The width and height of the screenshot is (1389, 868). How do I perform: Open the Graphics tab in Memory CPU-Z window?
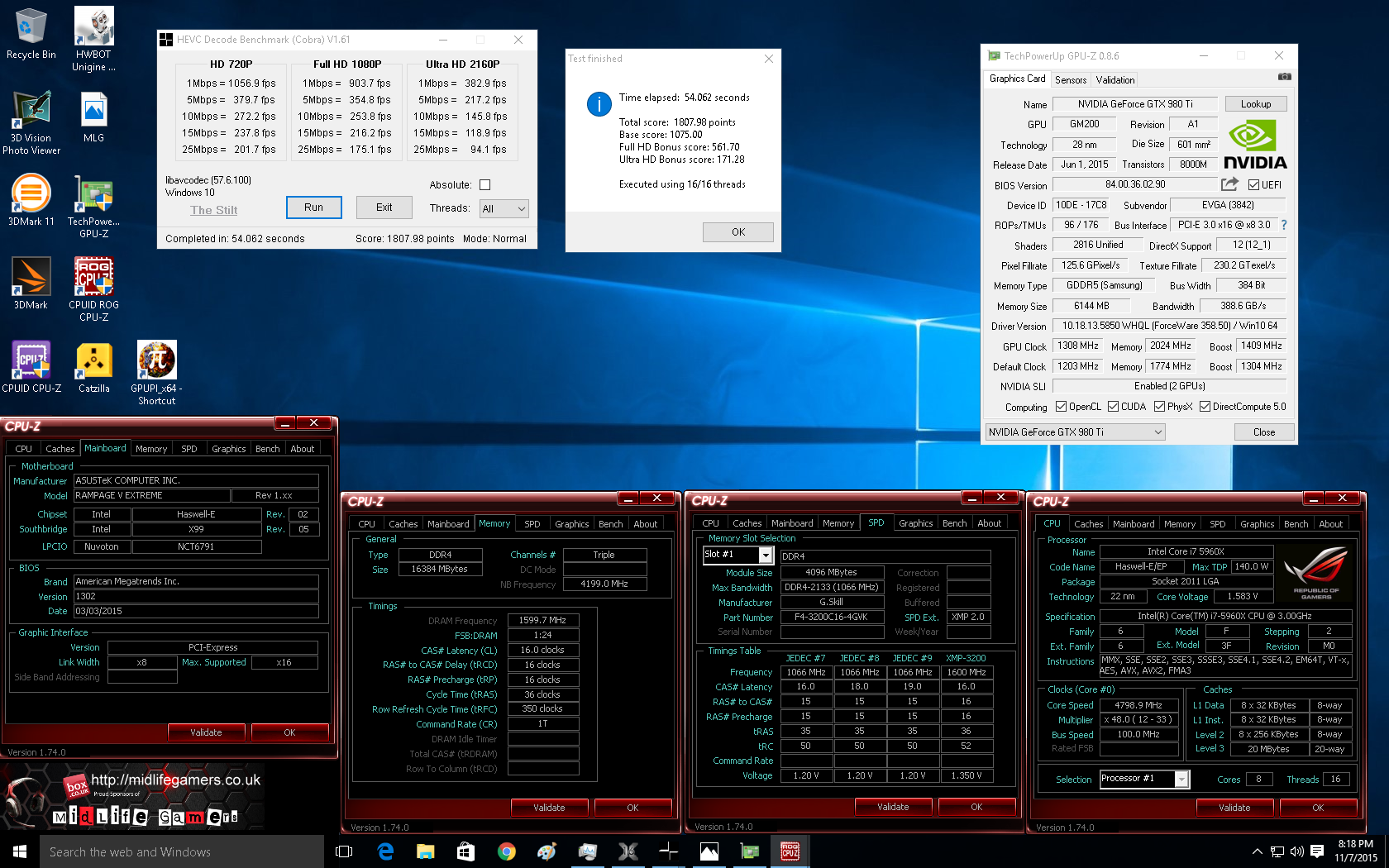[572, 524]
